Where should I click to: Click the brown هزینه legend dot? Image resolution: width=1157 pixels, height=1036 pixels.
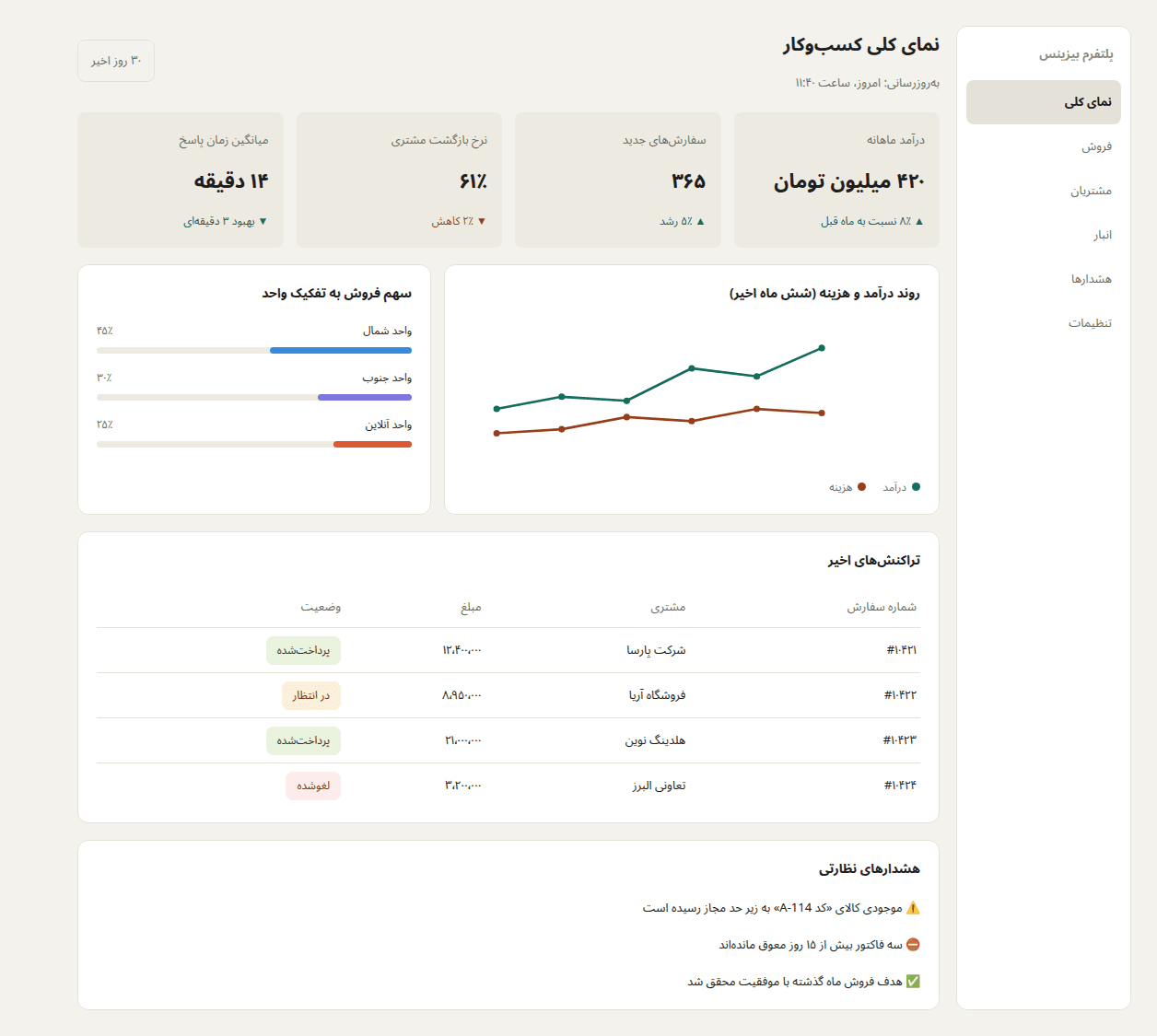click(x=861, y=487)
